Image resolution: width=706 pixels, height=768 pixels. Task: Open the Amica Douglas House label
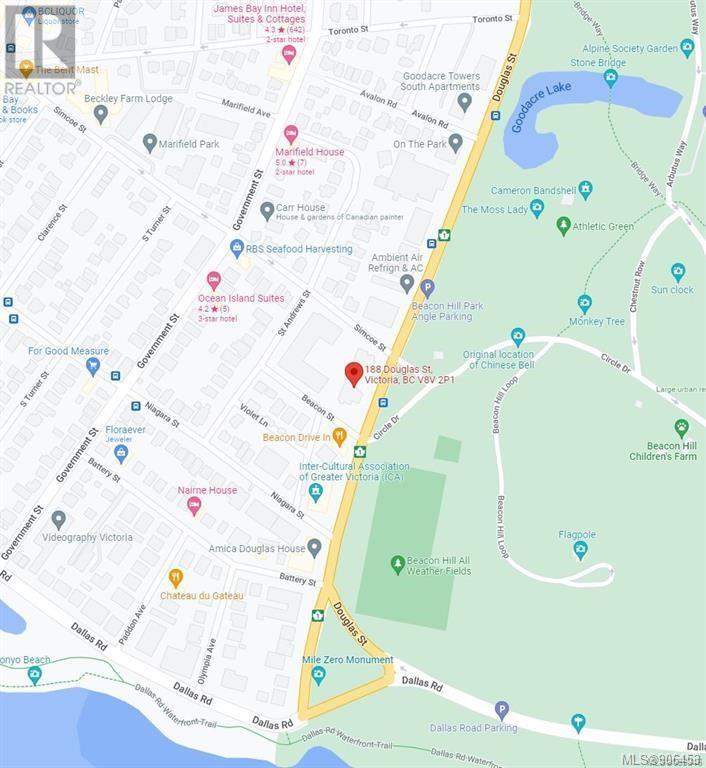257,549
